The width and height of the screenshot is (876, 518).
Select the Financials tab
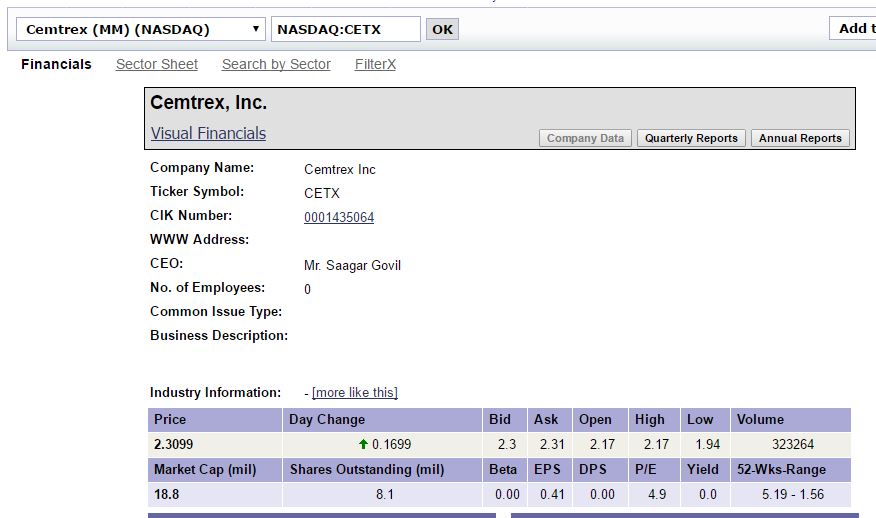pyautogui.click(x=56, y=64)
